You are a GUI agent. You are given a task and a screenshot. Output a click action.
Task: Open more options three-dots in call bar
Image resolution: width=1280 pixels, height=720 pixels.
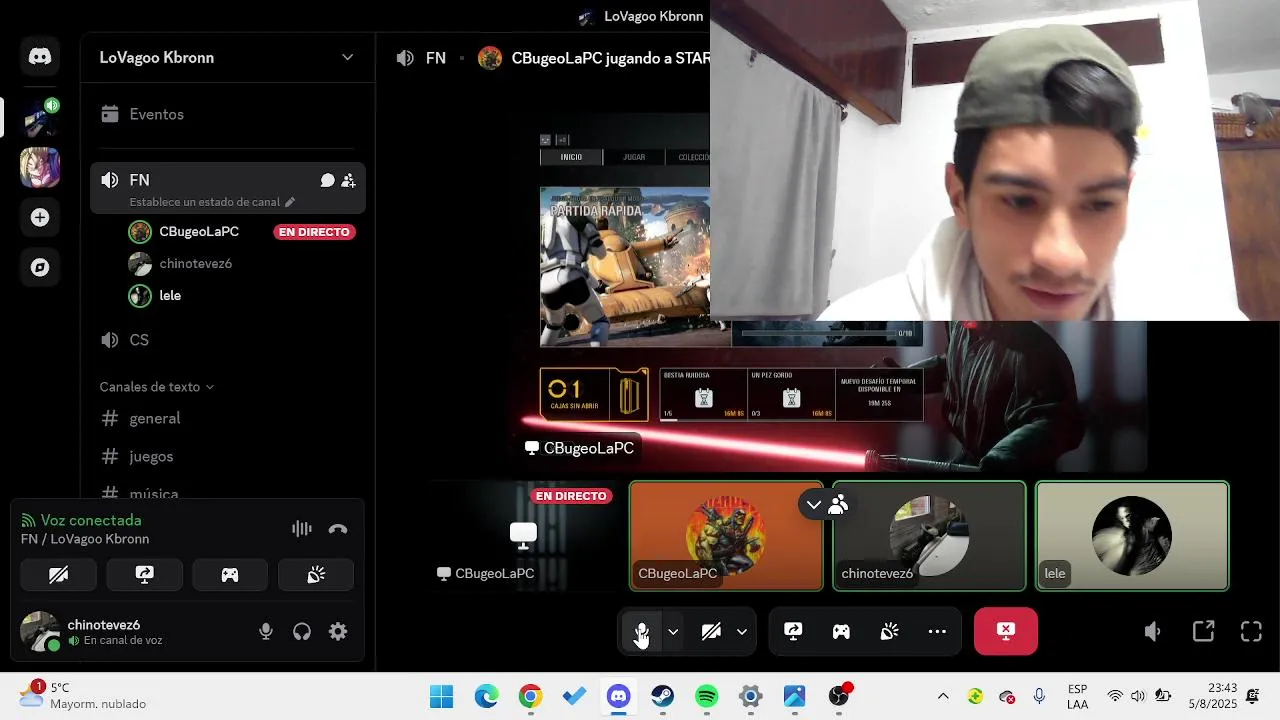[x=937, y=631]
